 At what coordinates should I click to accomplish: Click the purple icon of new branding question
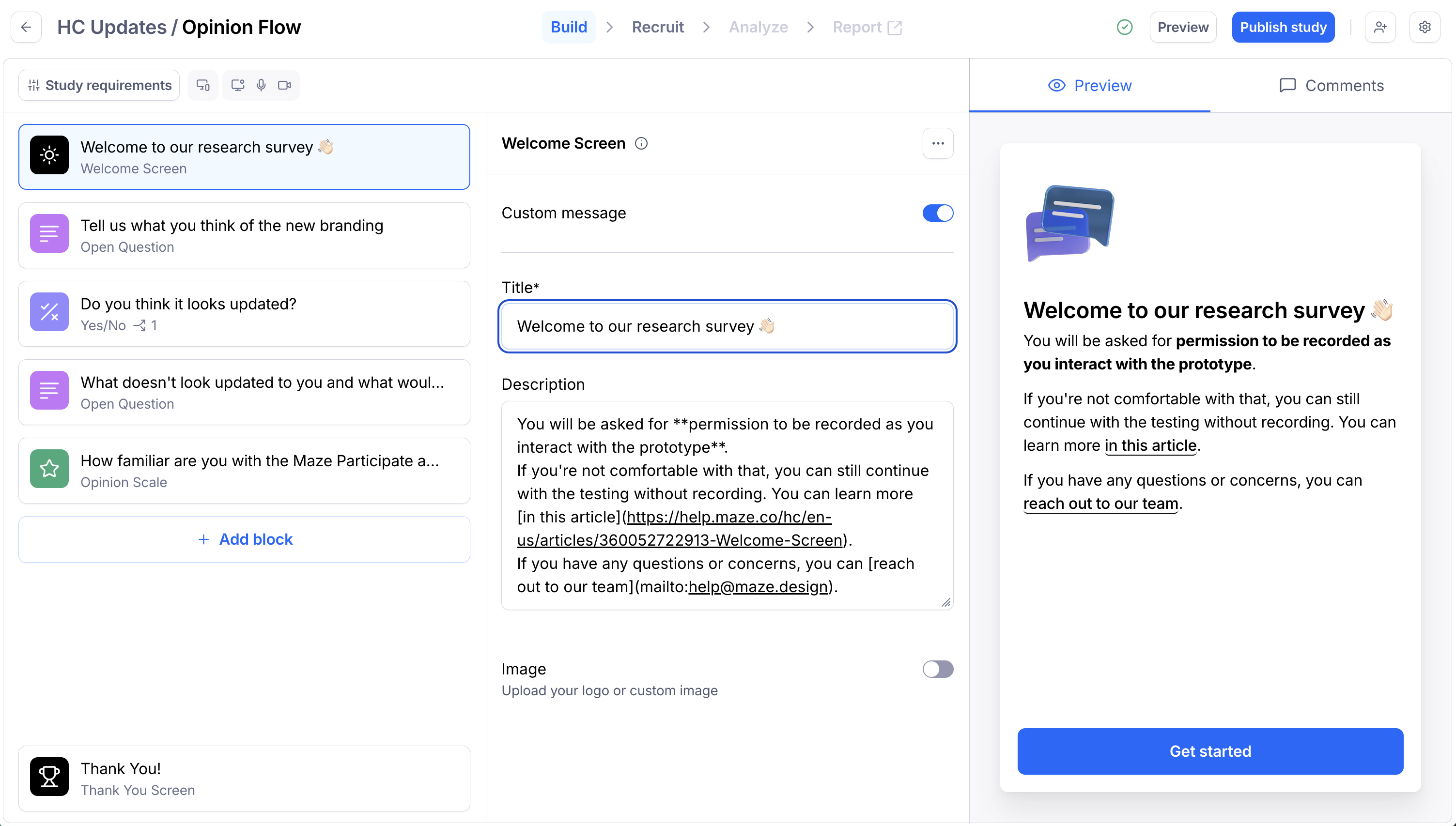(x=49, y=233)
